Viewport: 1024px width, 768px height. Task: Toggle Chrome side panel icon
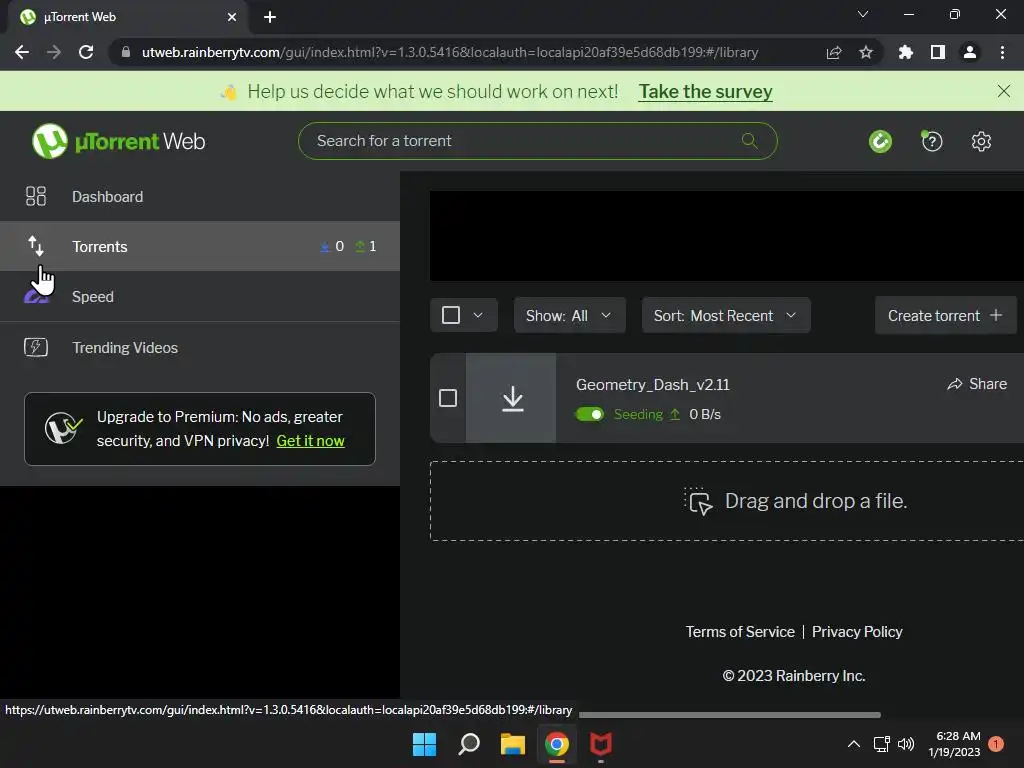(x=938, y=52)
